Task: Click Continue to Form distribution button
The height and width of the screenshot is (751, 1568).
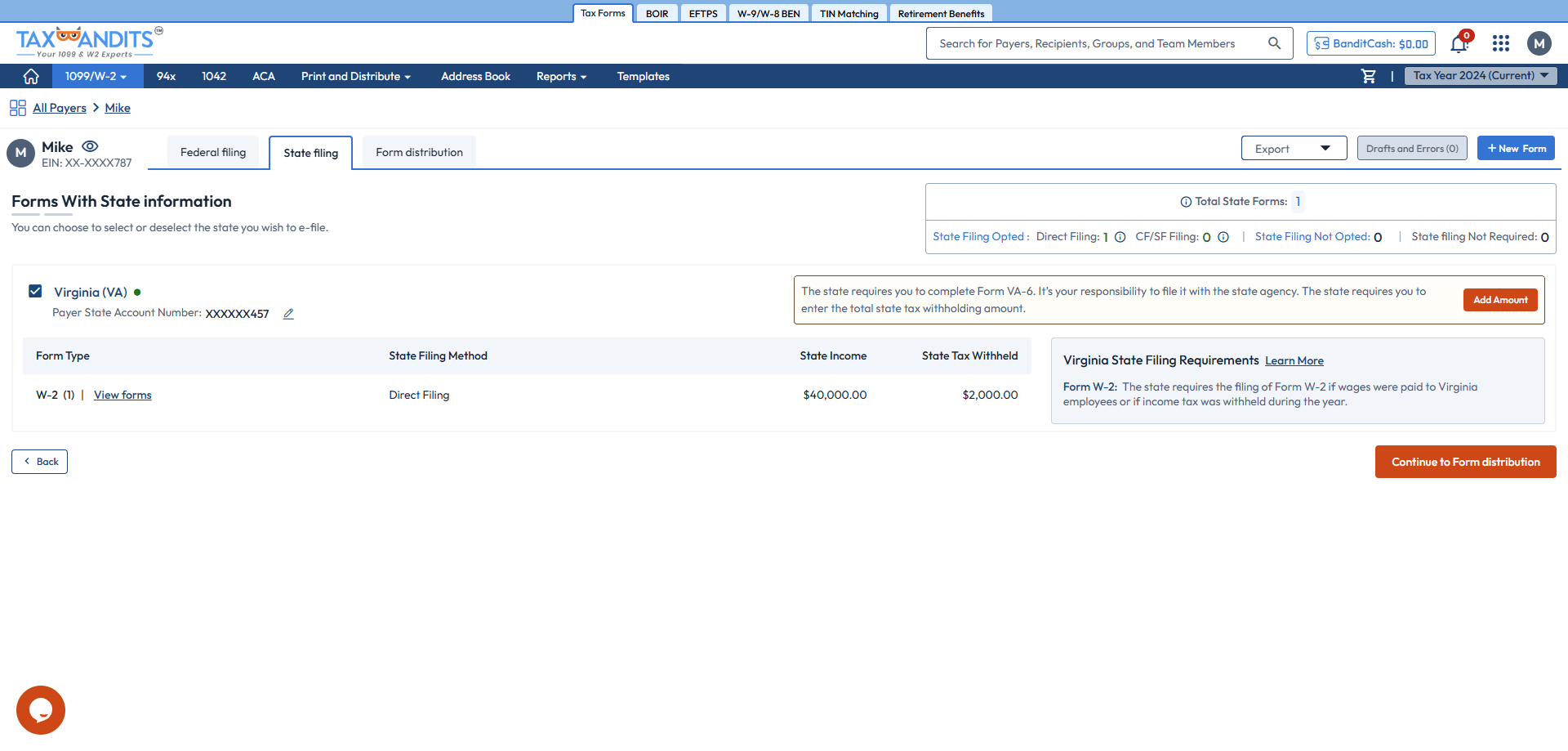Action: 1466,462
